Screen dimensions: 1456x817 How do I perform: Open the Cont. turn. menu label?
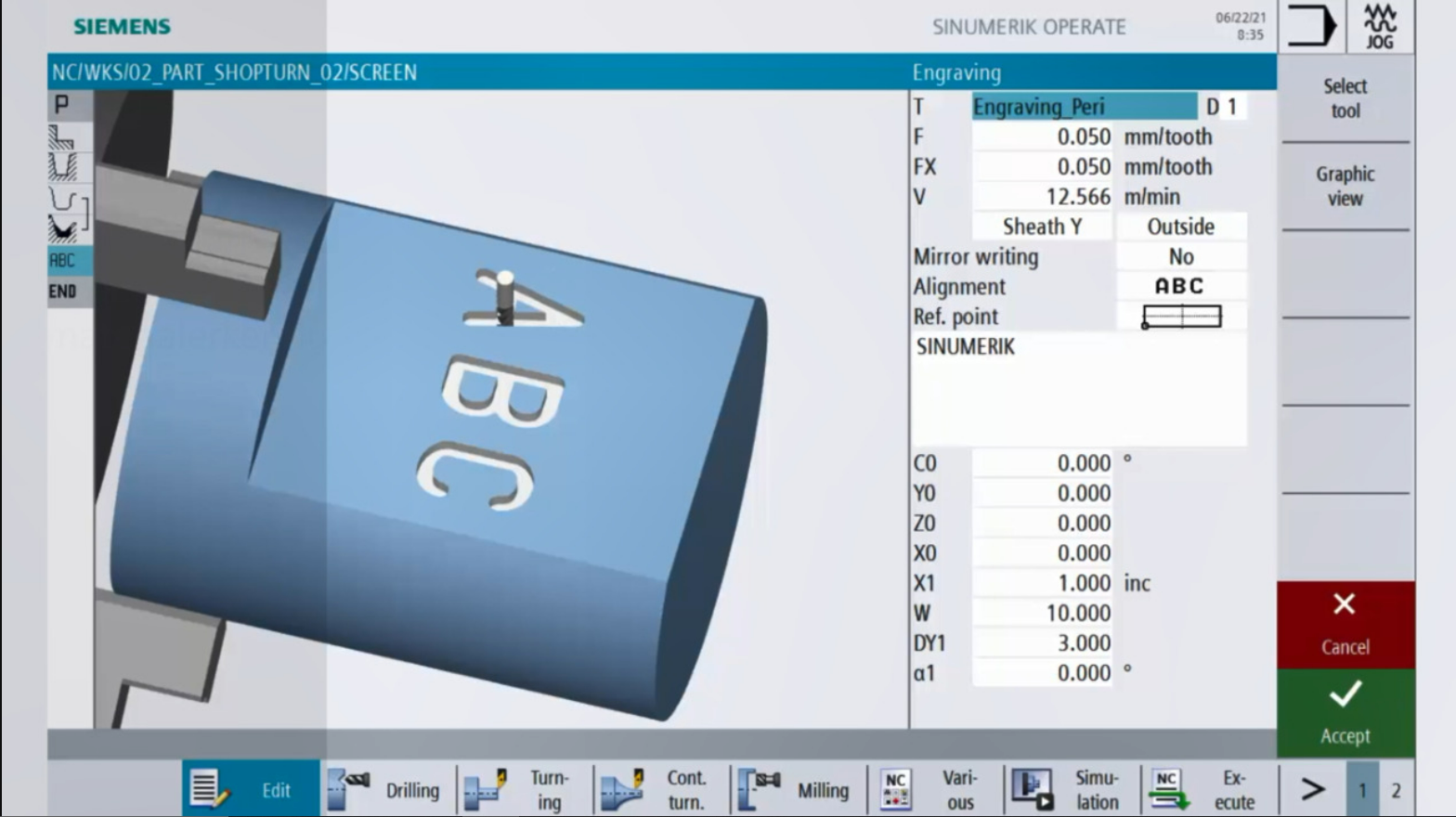point(686,790)
